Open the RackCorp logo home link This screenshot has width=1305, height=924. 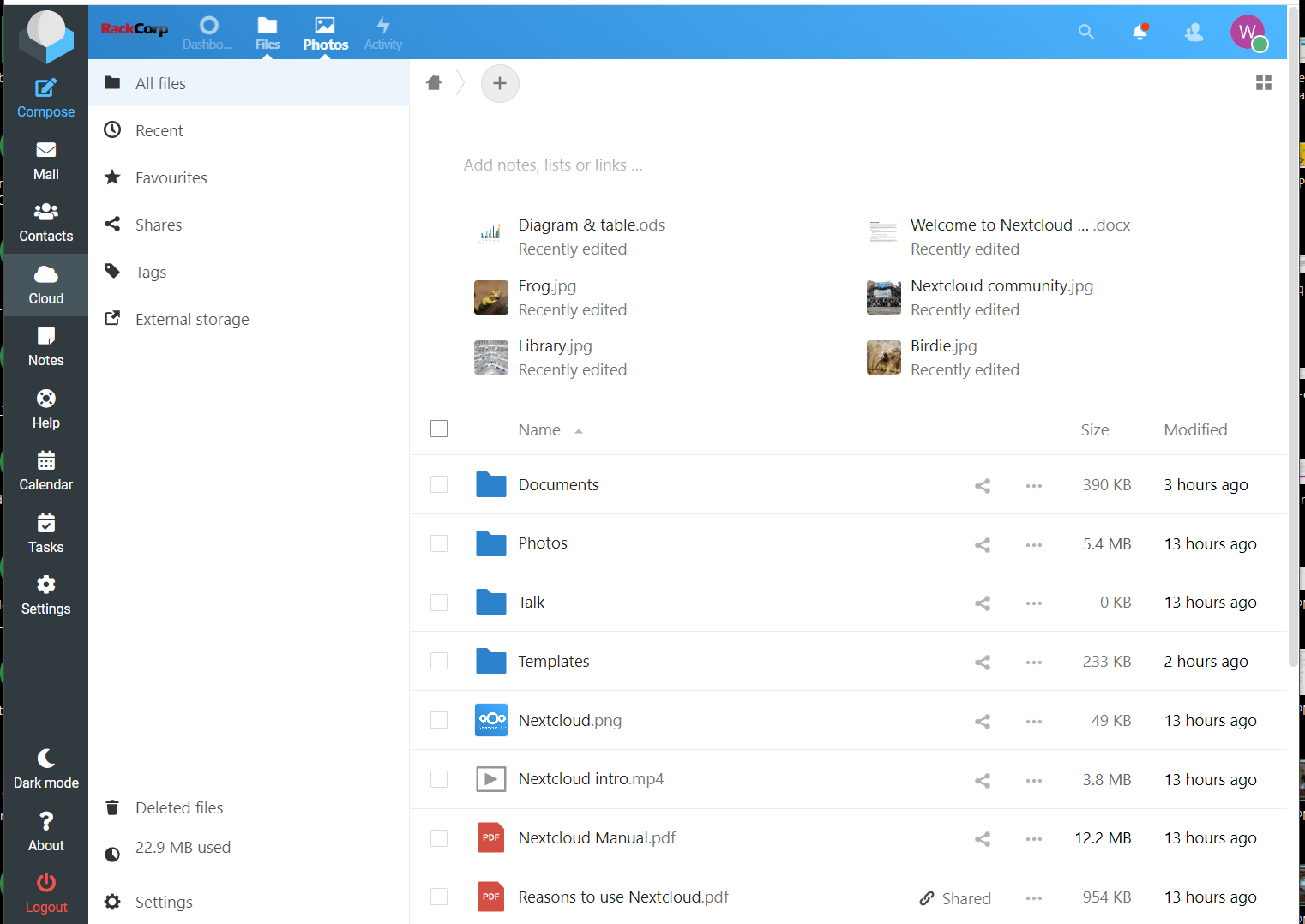pos(135,30)
